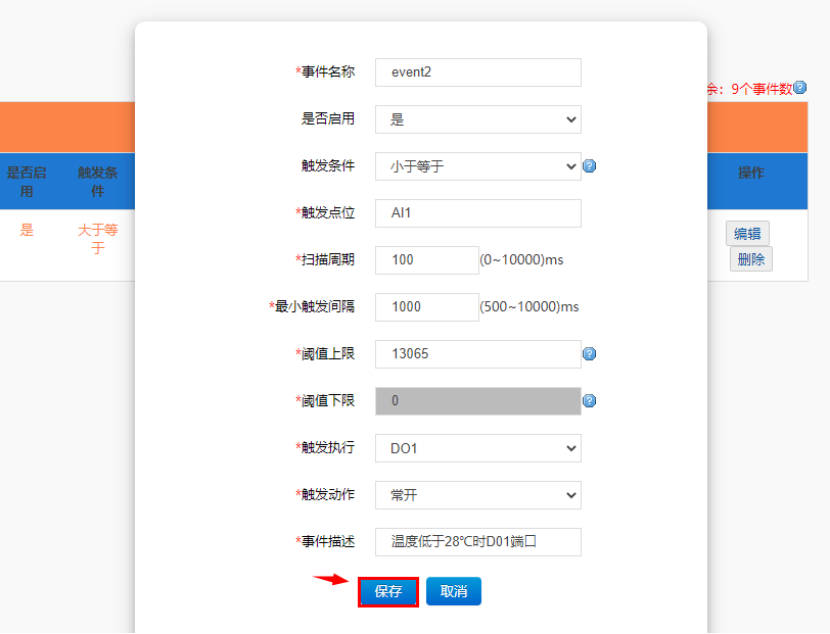The height and width of the screenshot is (634, 830).
Task: Open the 是否启用 dropdown in form
Action: tap(478, 119)
